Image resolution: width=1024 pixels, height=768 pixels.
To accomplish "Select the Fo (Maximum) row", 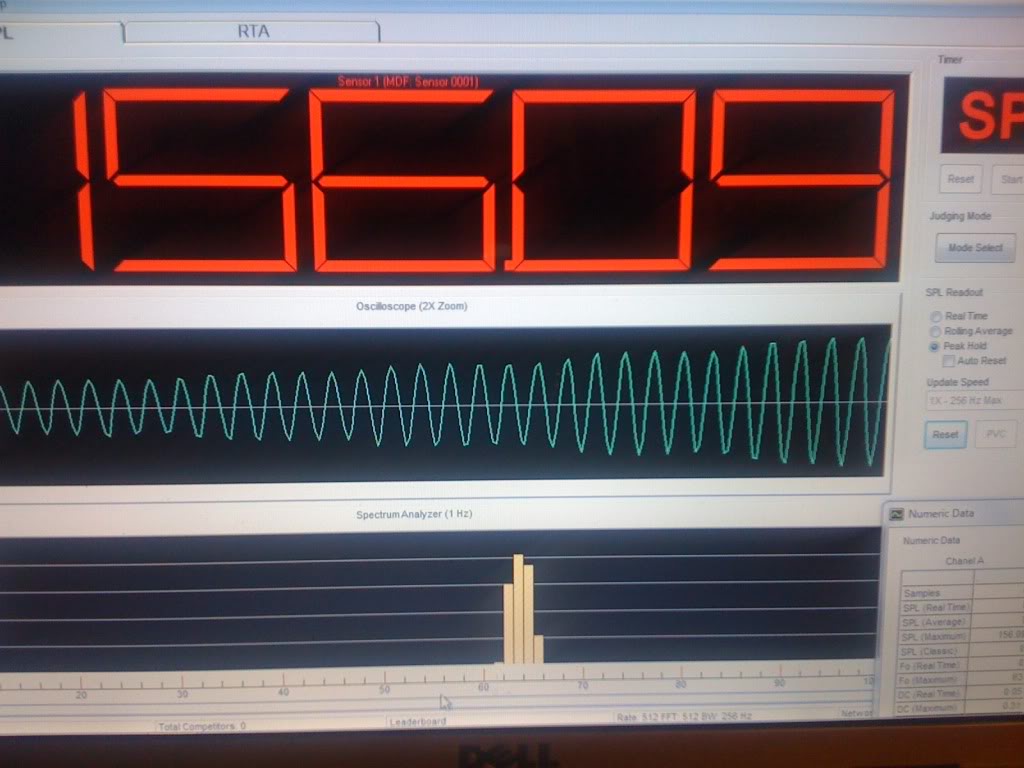I will click(961, 680).
